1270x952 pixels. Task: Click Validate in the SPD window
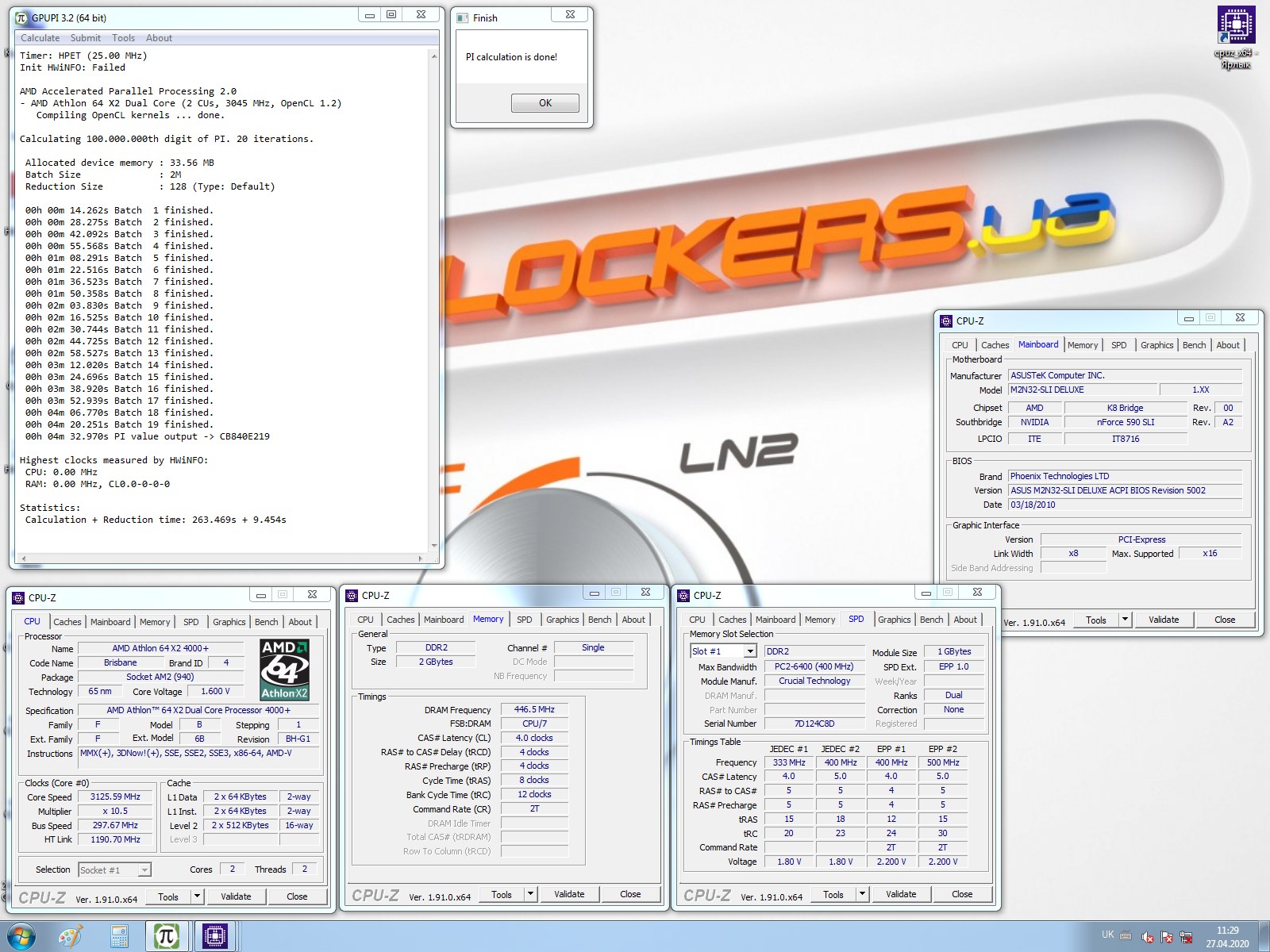901,894
